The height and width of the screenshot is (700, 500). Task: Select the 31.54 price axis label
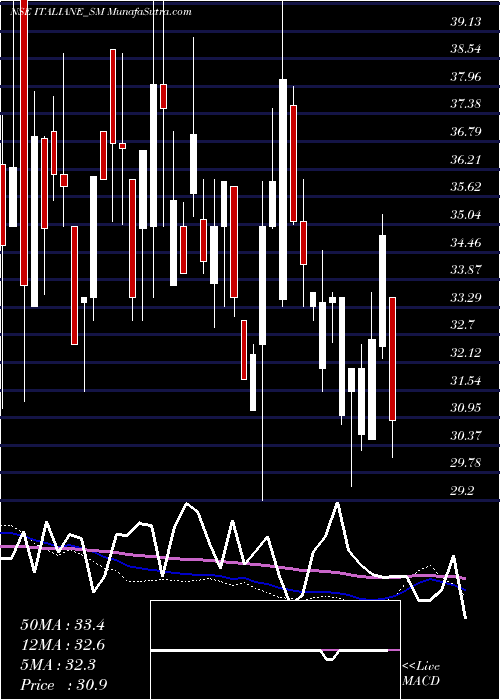[x=466, y=381]
